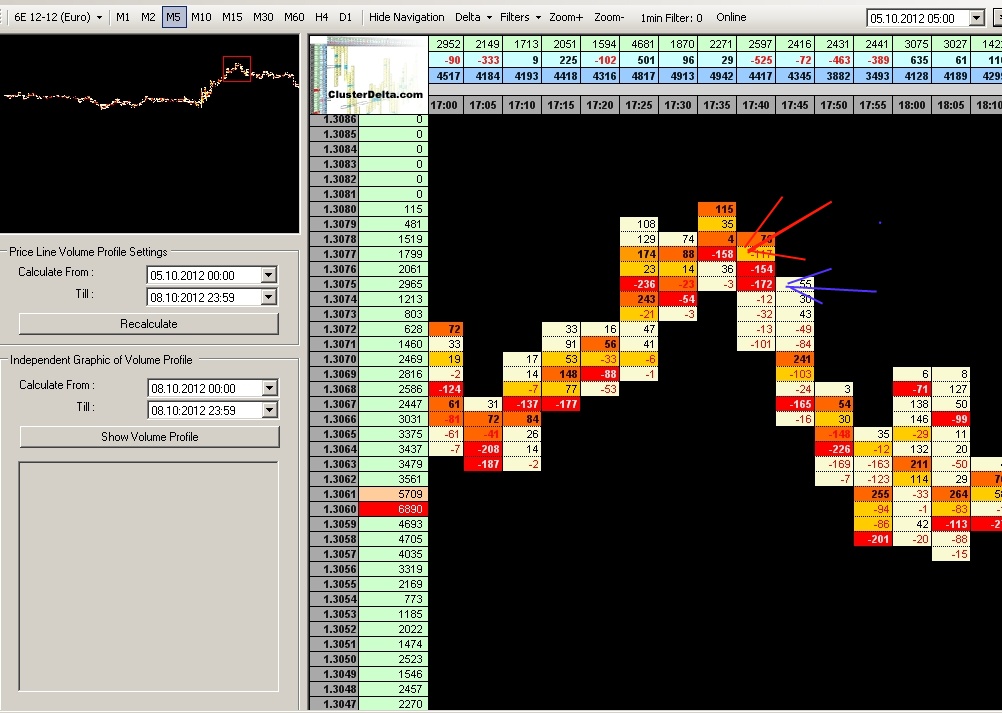Open the 6E 12-12 (Euro) instrument dropdown

58,17
